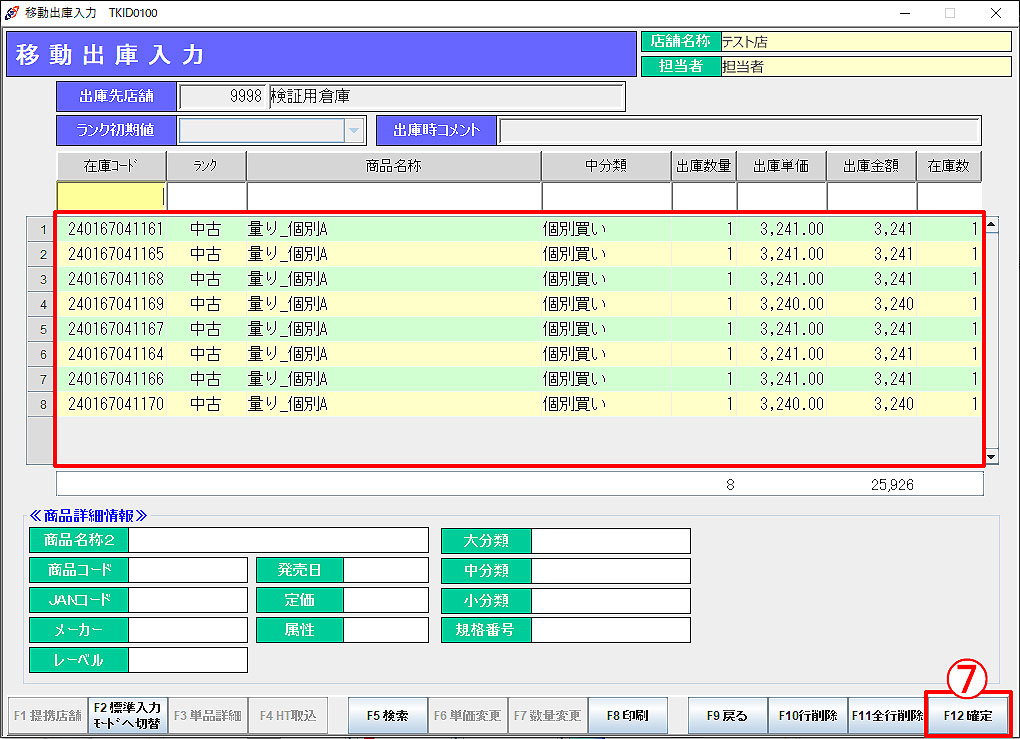This screenshot has height=739, width=1020.
Task: Open the ランク初期値 dropdown arrow
Action: click(353, 131)
